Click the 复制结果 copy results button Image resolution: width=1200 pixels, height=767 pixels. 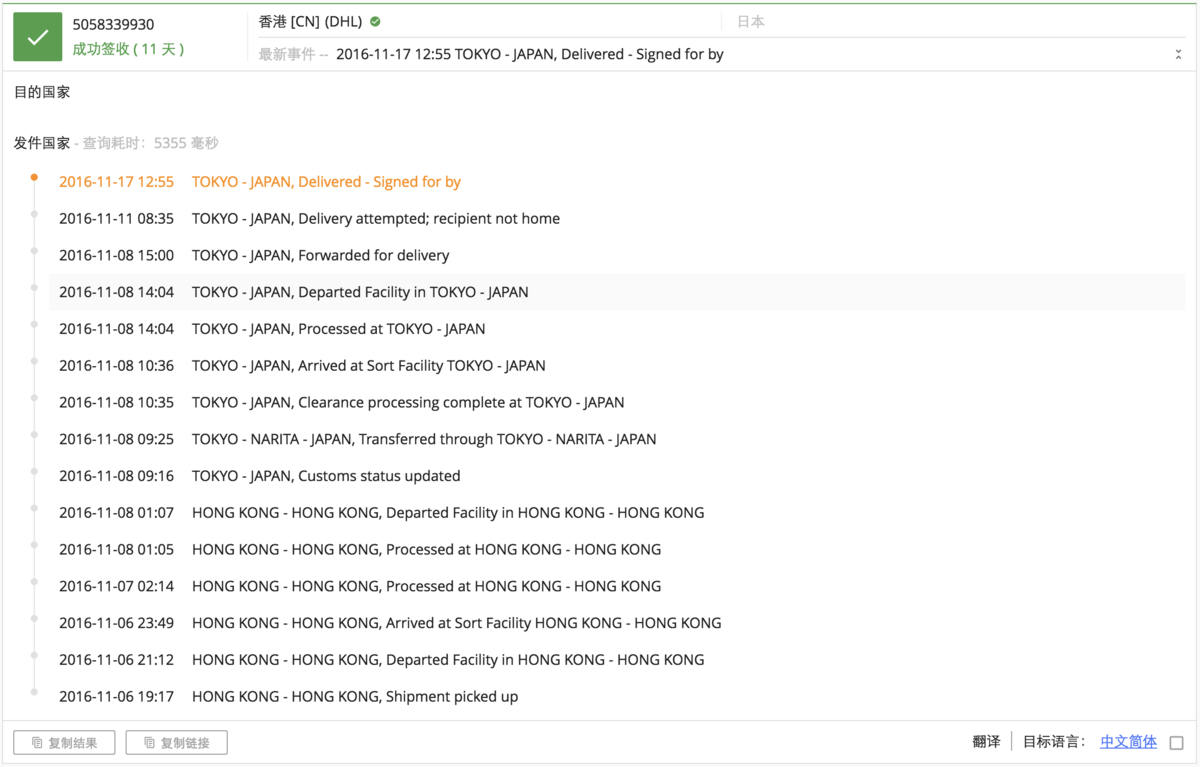coord(64,742)
